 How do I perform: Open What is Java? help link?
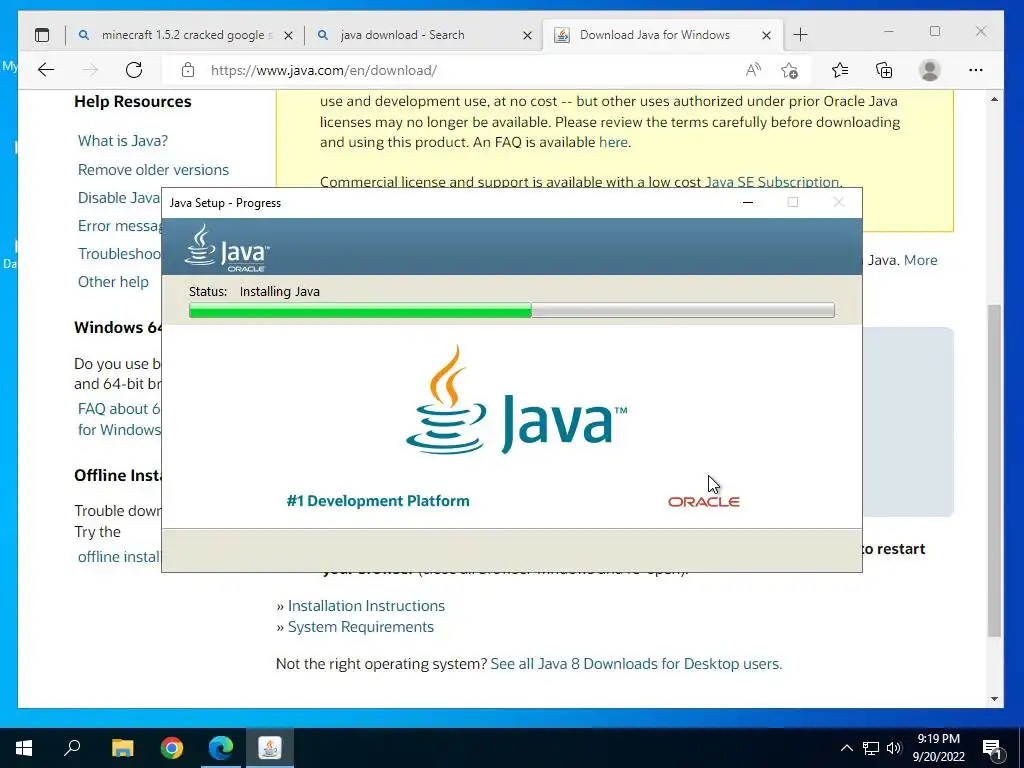click(123, 140)
